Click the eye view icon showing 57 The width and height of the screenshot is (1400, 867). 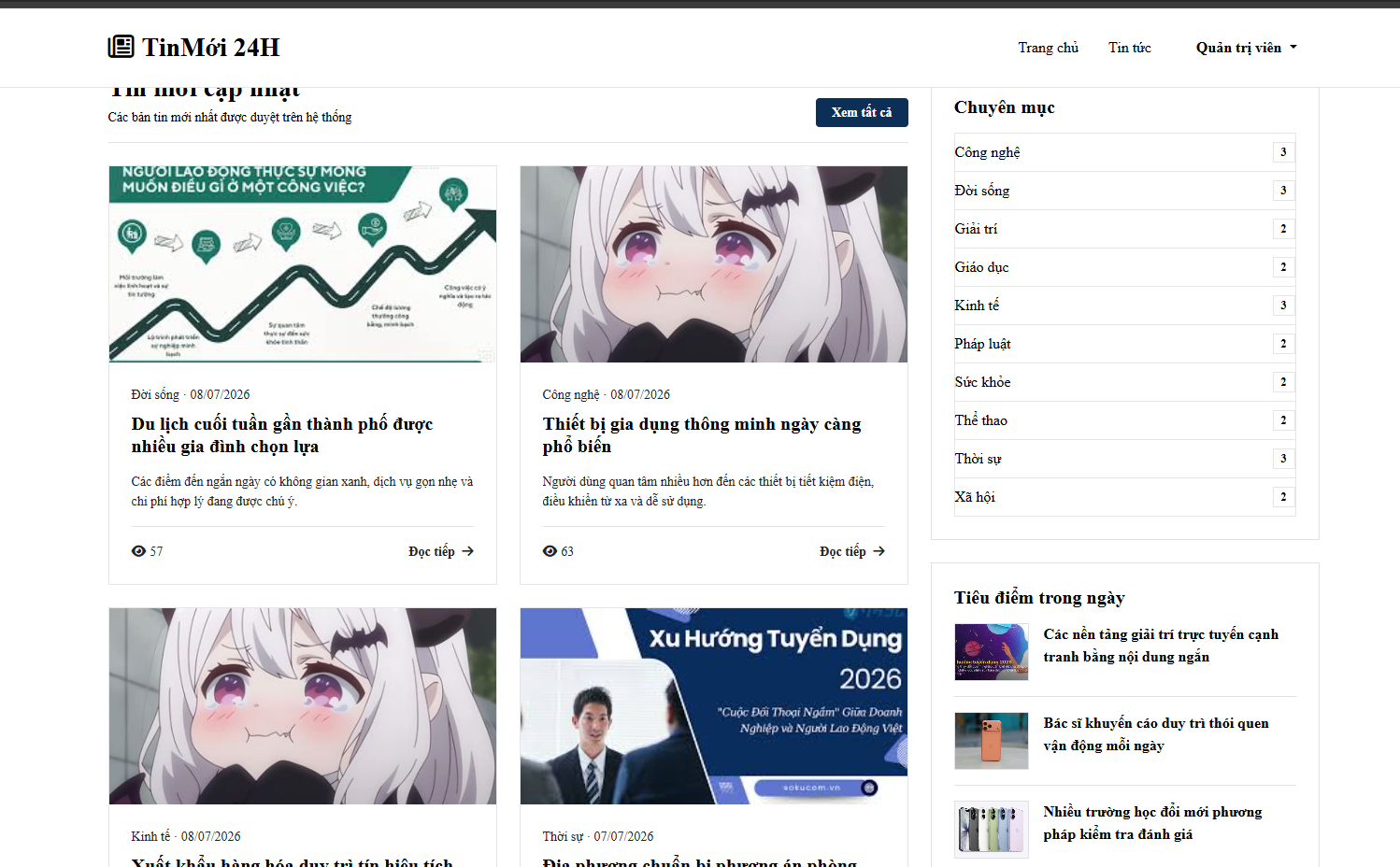(x=138, y=551)
